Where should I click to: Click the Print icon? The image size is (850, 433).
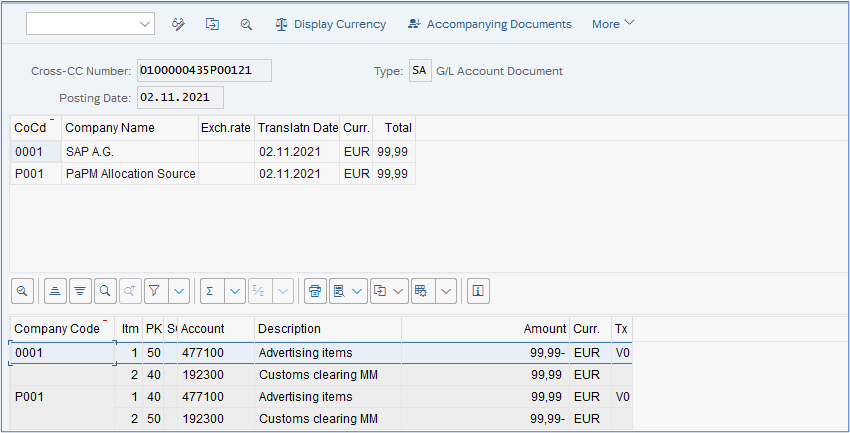tap(315, 291)
